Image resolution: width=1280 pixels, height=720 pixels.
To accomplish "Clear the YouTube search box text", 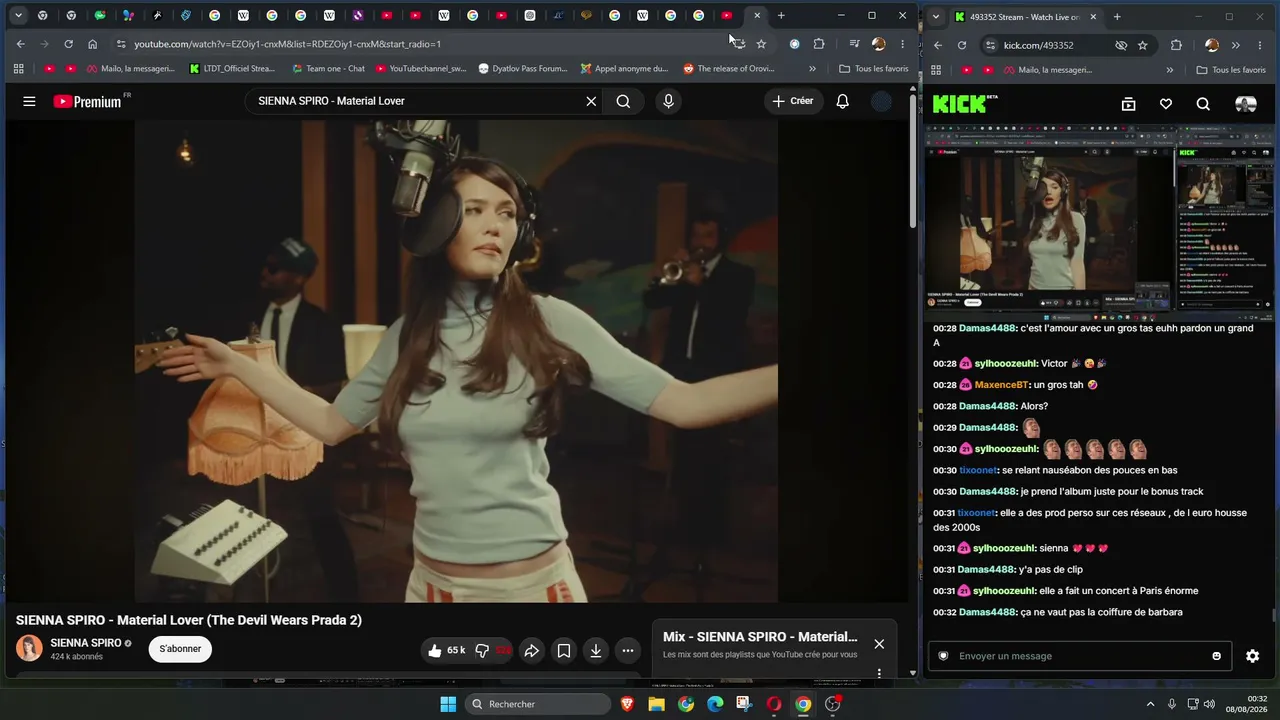I will (591, 101).
